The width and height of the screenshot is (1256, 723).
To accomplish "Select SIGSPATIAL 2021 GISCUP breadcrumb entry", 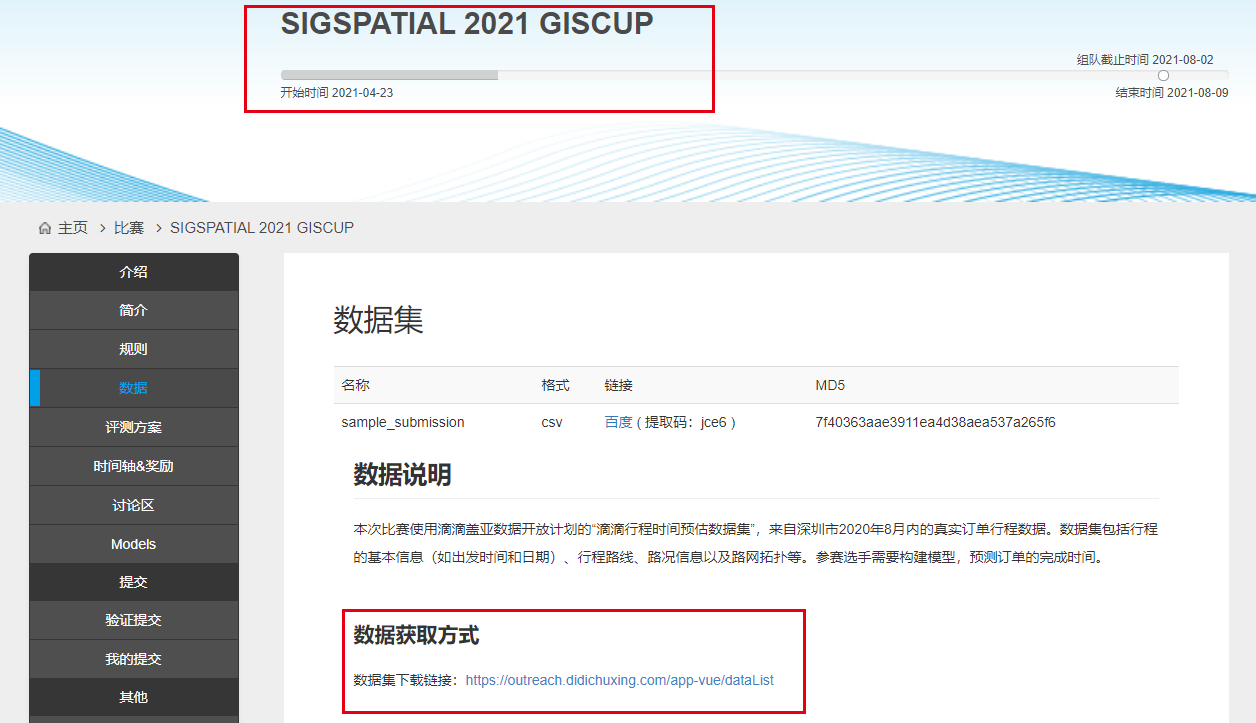I will [x=262, y=228].
